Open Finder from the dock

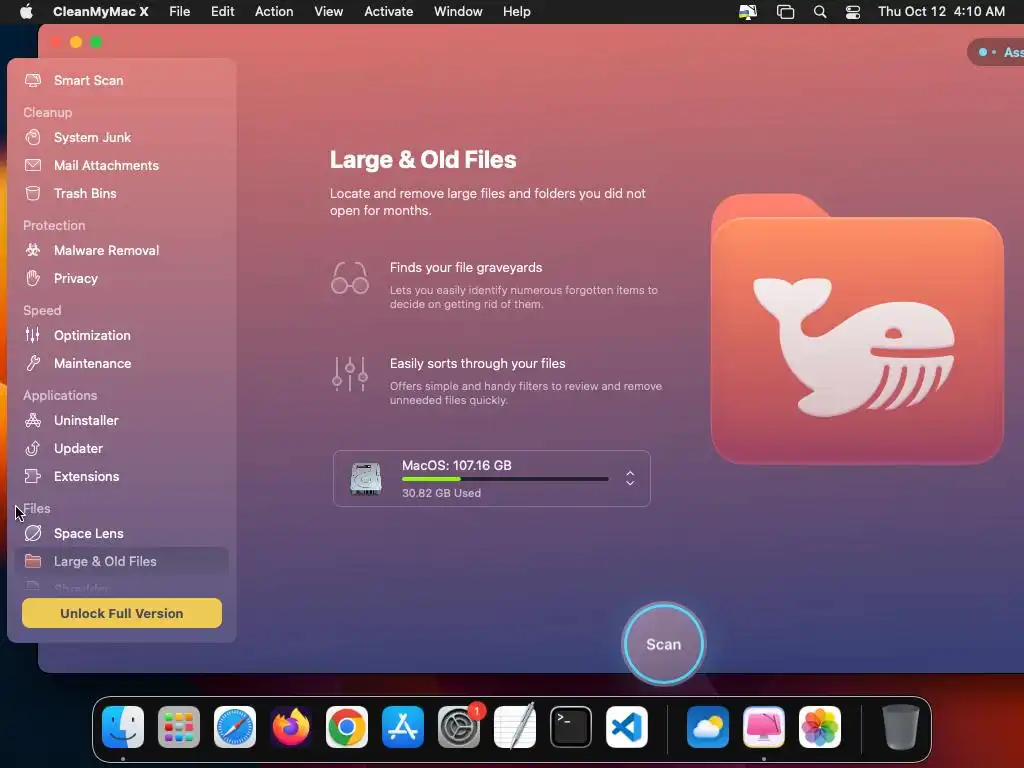pyautogui.click(x=123, y=727)
